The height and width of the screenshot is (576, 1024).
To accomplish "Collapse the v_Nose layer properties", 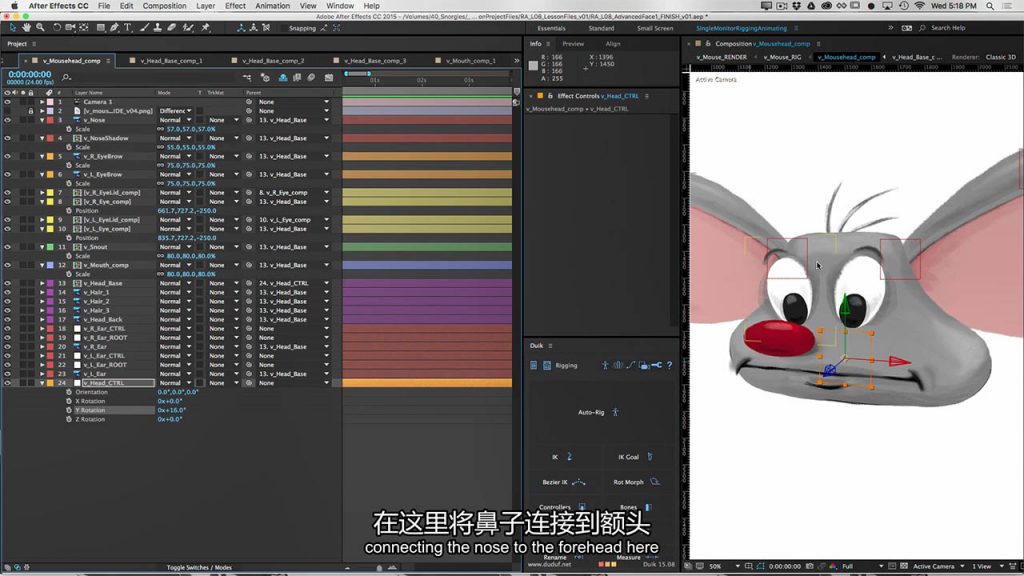I will [x=42, y=120].
